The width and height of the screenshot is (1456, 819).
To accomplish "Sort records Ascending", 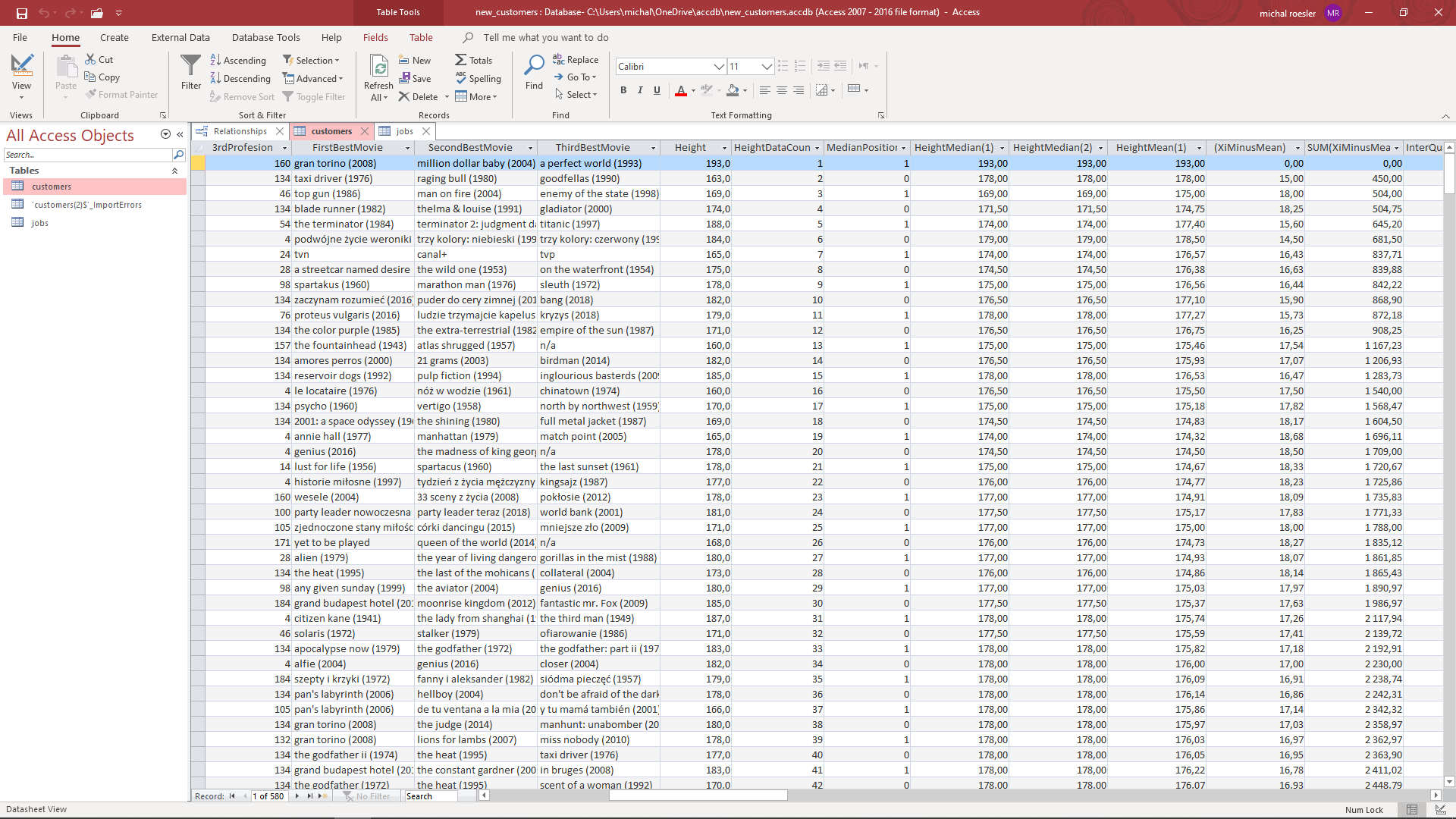I will [x=238, y=60].
